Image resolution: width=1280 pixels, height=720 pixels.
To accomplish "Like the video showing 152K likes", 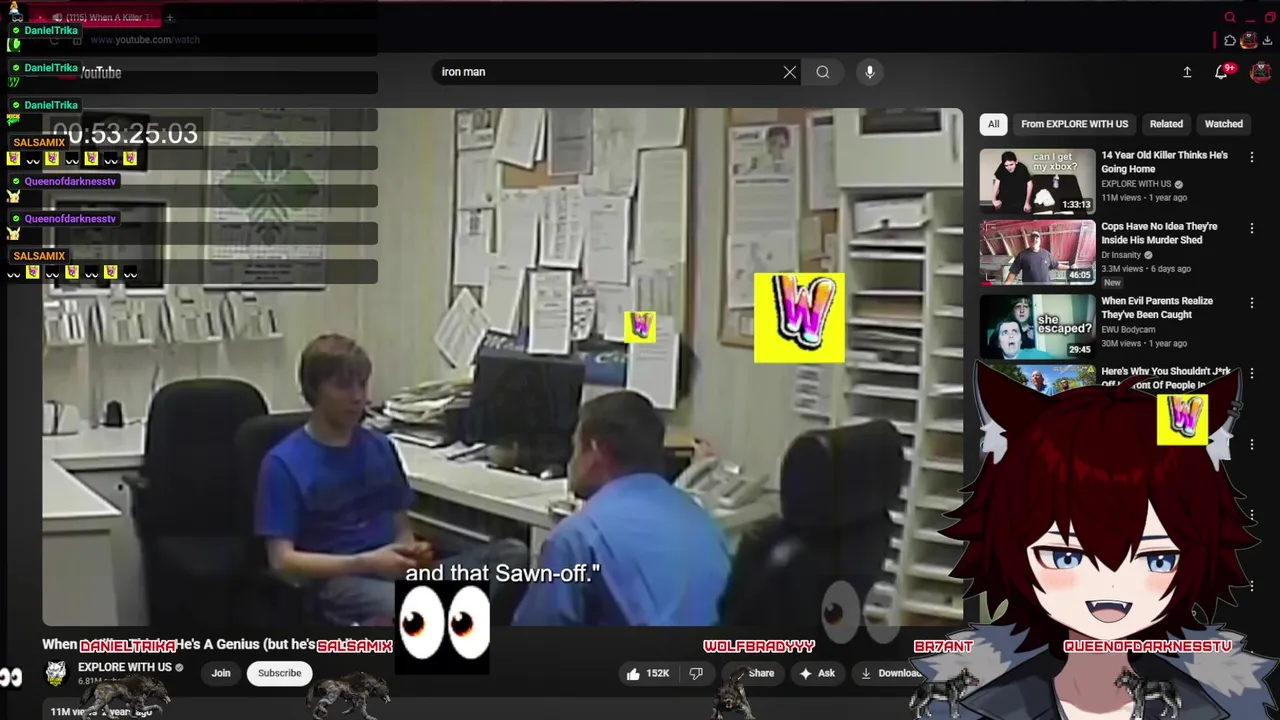I will pyautogui.click(x=647, y=673).
